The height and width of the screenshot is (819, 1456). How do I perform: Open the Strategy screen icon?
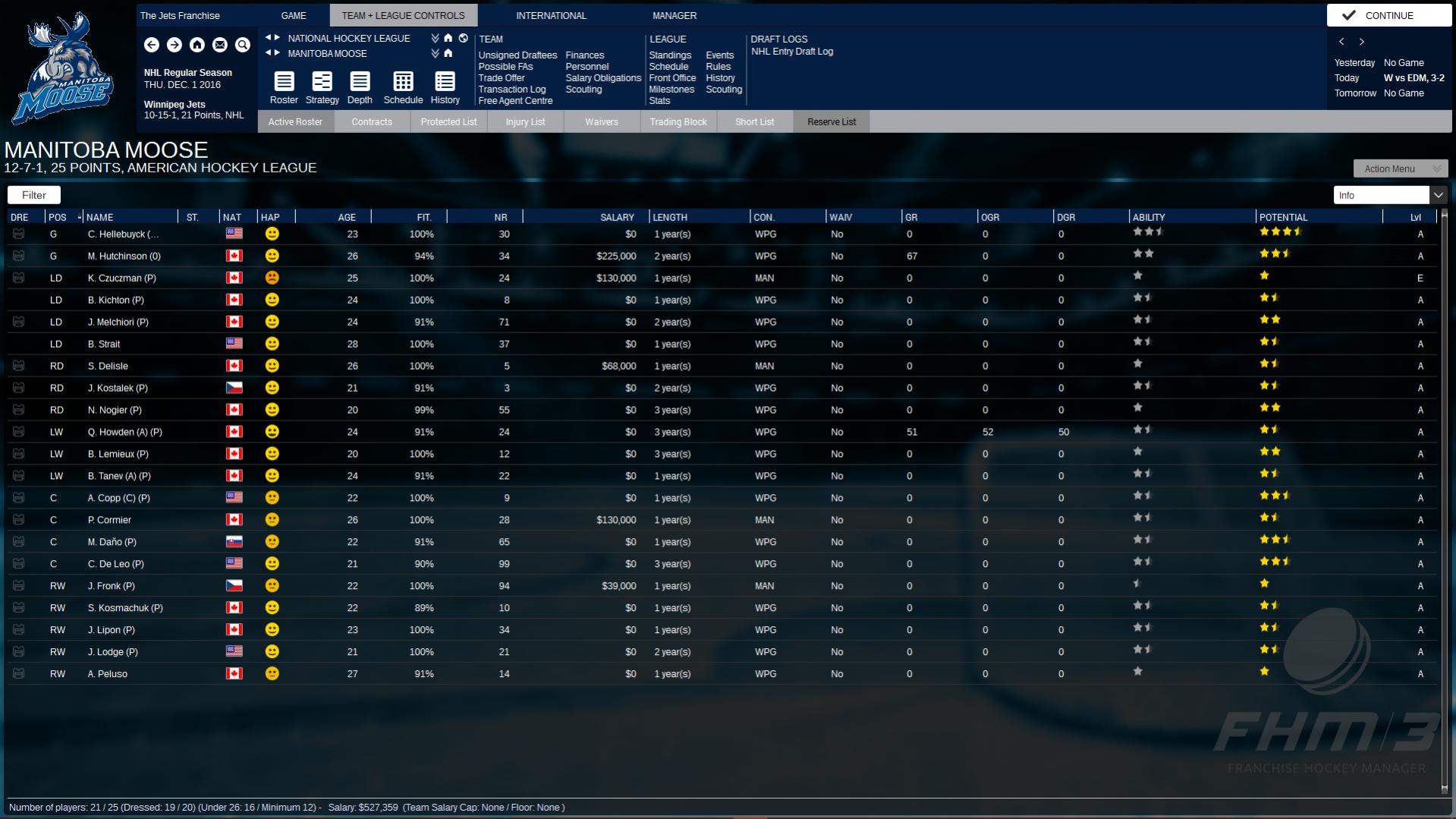(322, 87)
